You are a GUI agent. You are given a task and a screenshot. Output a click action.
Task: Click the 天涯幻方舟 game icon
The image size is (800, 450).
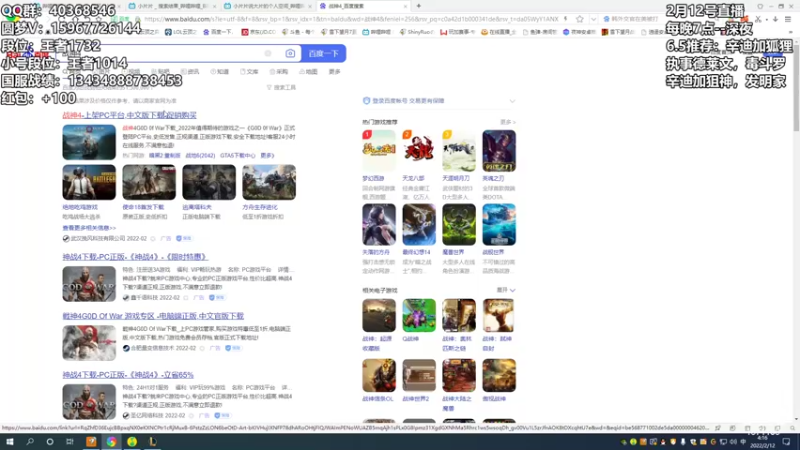(379, 224)
